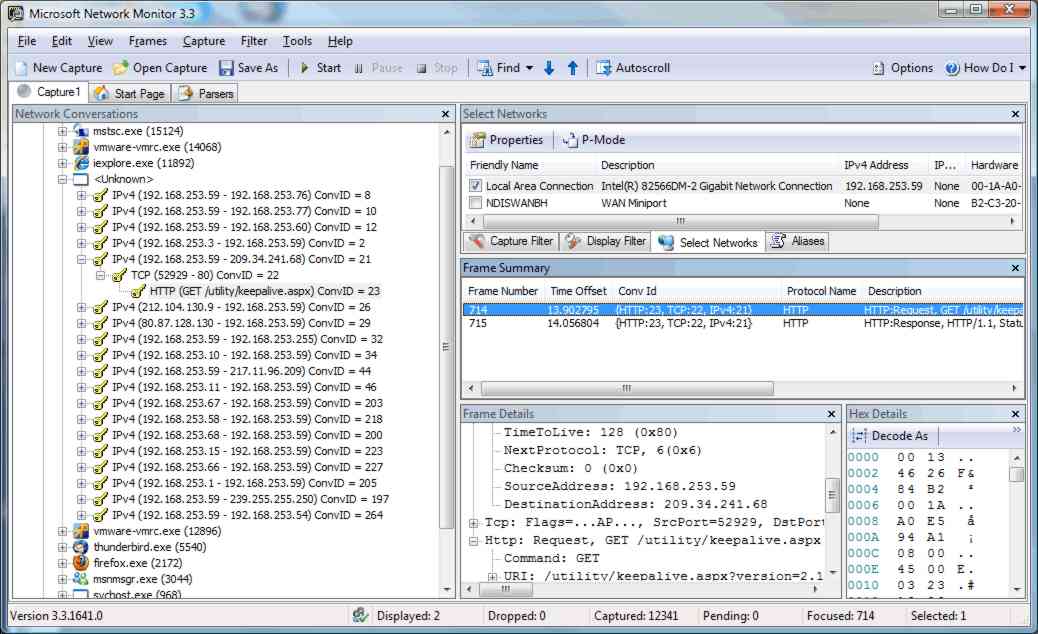
Task: Click the firefox.exe (2172) icon
Action: [81, 563]
